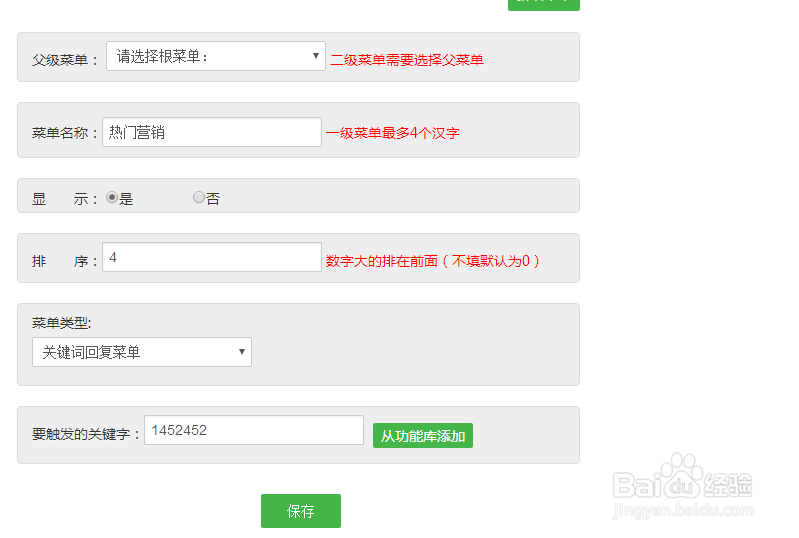Focus the 菜单名称 field containing 热门营销
Viewport: 799px width, 538px height.
[x=211, y=132]
